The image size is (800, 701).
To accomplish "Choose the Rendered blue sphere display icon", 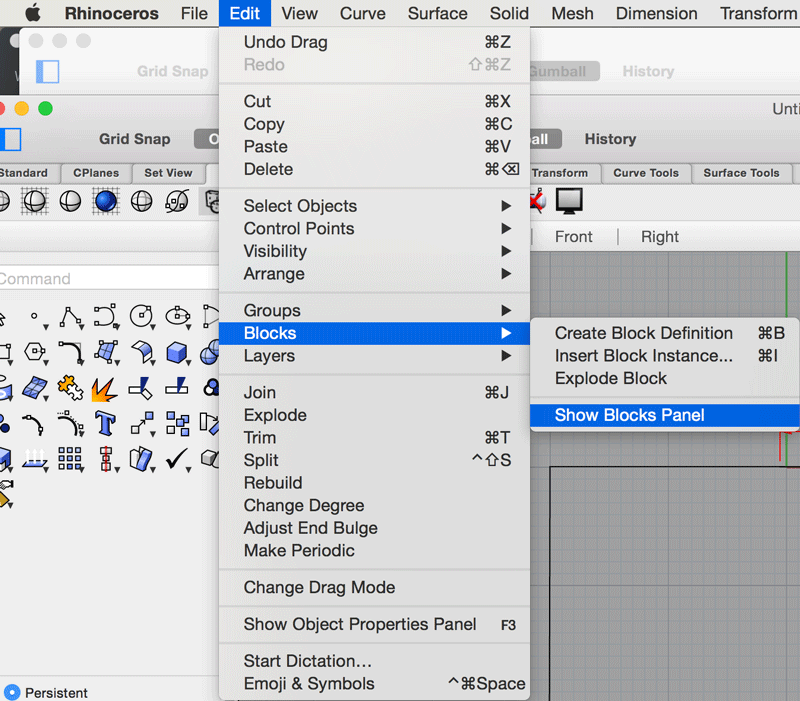I will 106,201.
